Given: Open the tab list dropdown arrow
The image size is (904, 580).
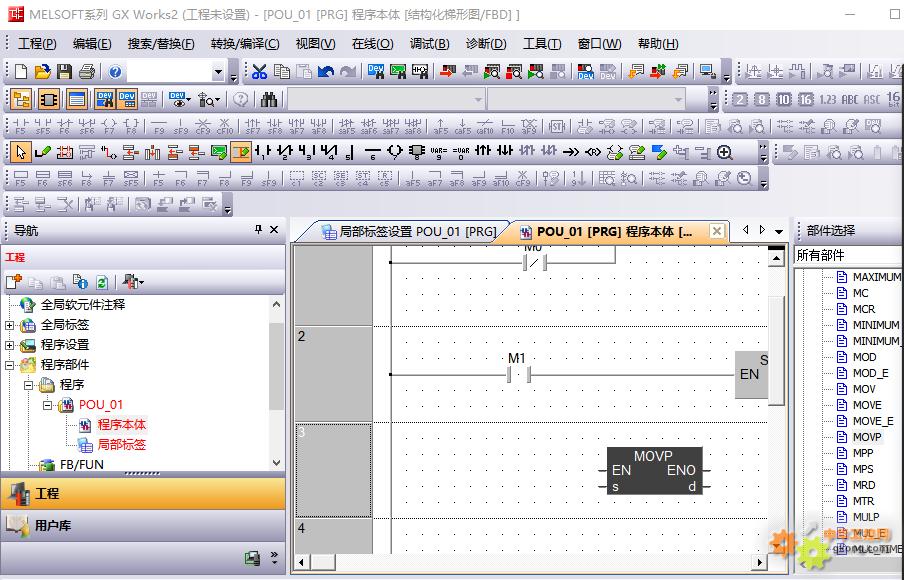Looking at the screenshot, I should pyautogui.click(x=779, y=231).
